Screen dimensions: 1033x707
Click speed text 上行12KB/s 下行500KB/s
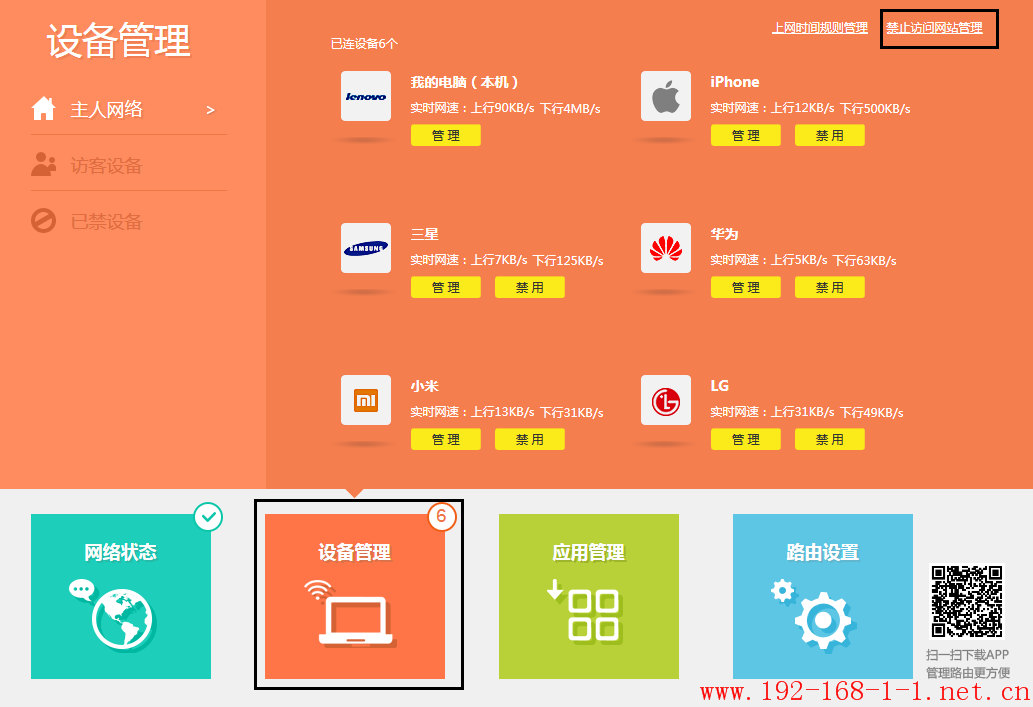point(841,109)
